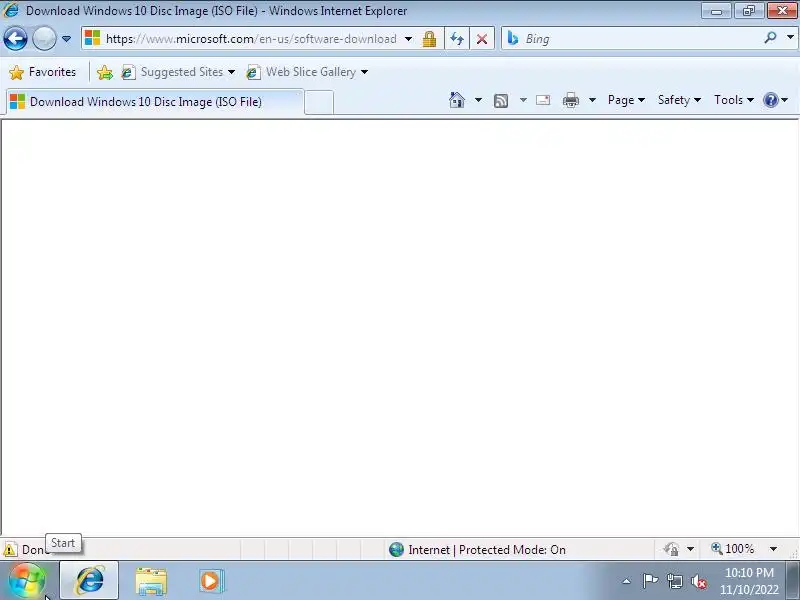Viewport: 800px width, 600px height.
Task: Click the 100% zoom level button
Action: (733, 548)
